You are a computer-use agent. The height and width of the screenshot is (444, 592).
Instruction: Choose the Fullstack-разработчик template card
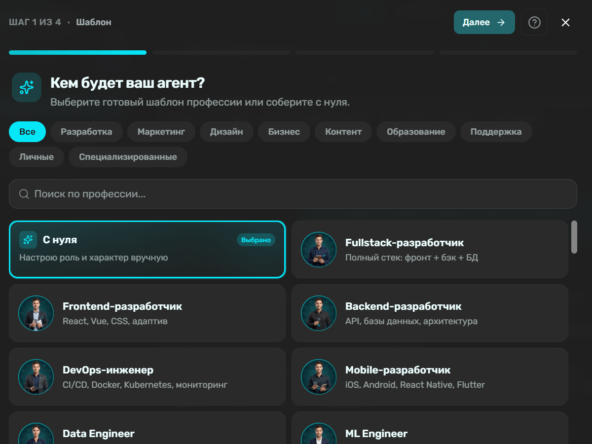pyautogui.click(x=430, y=249)
